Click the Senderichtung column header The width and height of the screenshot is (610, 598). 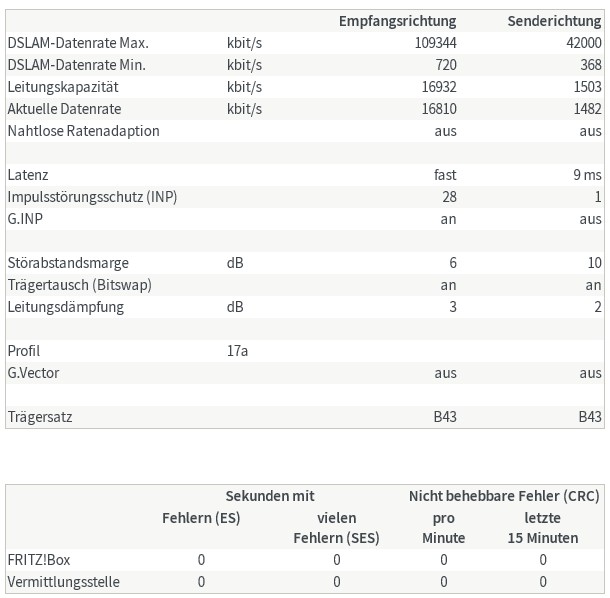554,21
